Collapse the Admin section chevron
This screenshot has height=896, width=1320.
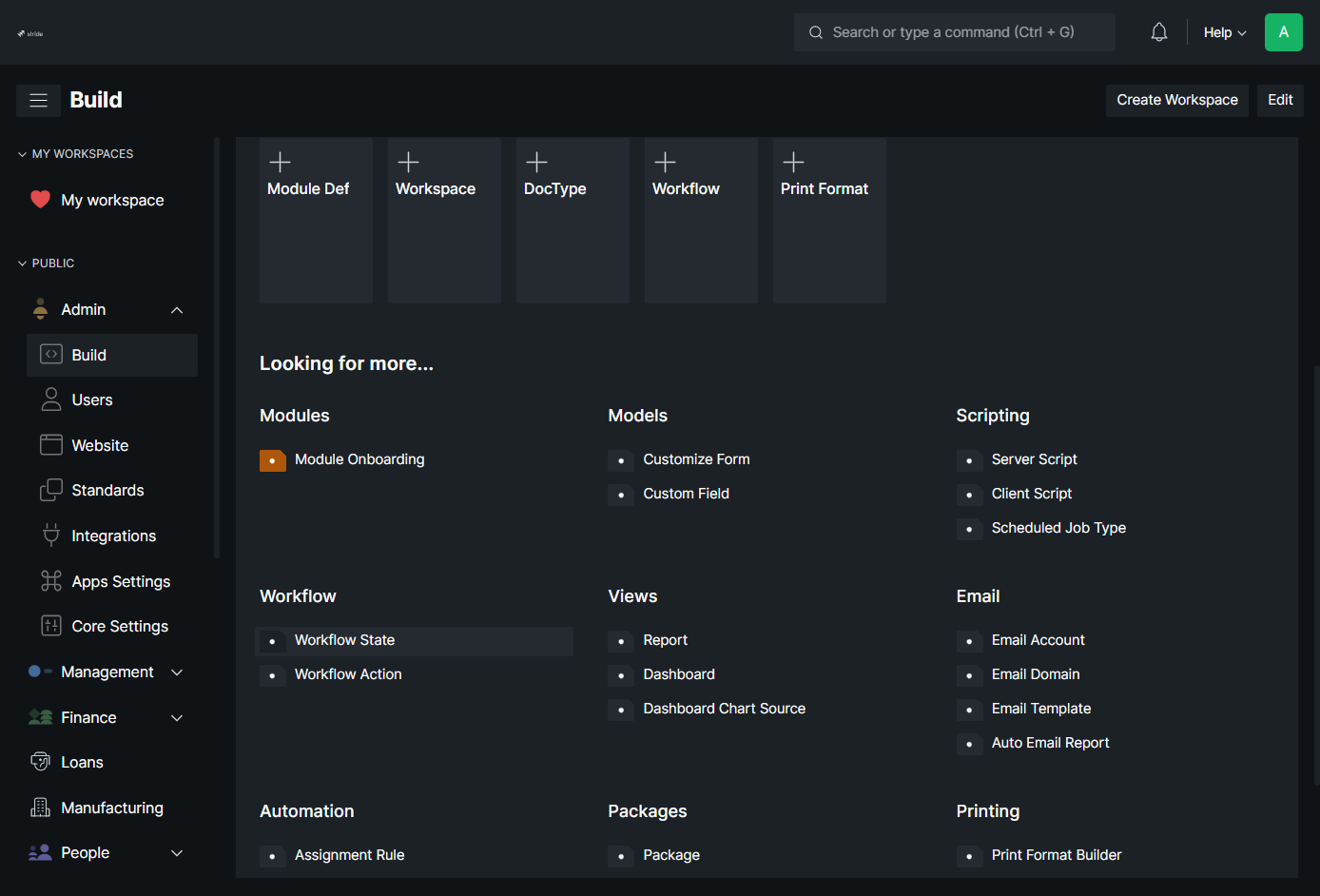(177, 310)
